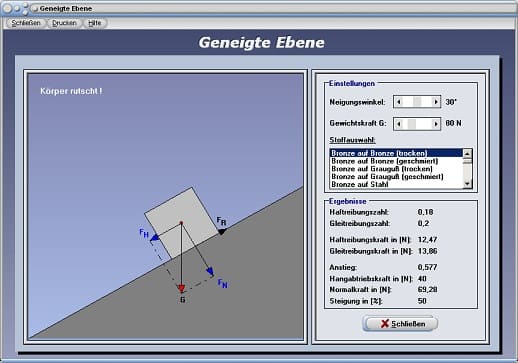Select Bronze auf Stahl in list
This screenshot has width=518, height=363.
[x=396, y=184]
